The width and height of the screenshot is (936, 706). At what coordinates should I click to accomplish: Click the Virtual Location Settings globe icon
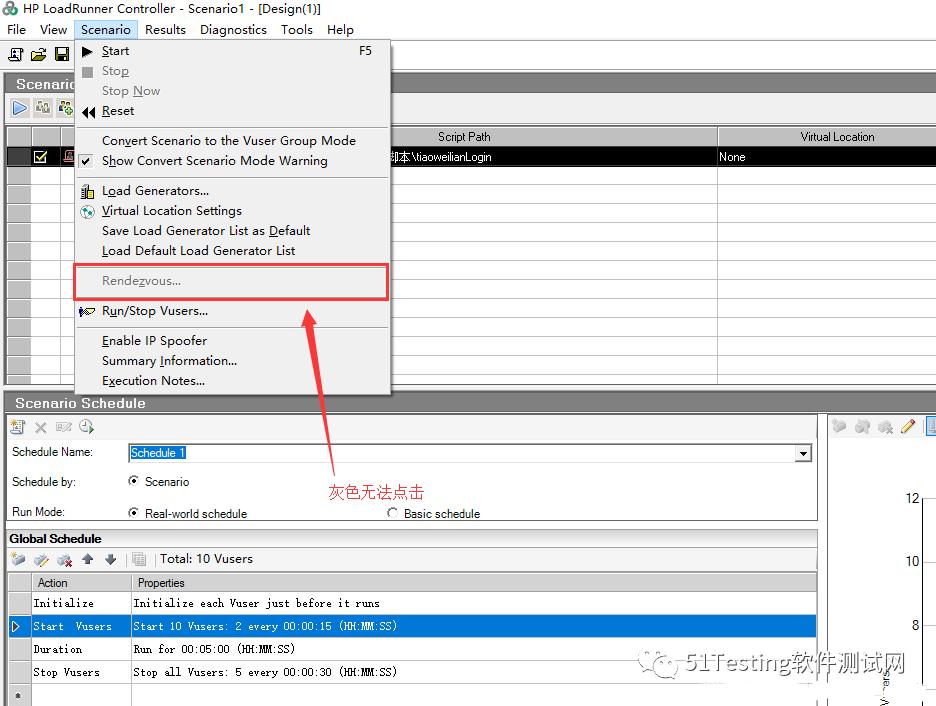click(87, 212)
